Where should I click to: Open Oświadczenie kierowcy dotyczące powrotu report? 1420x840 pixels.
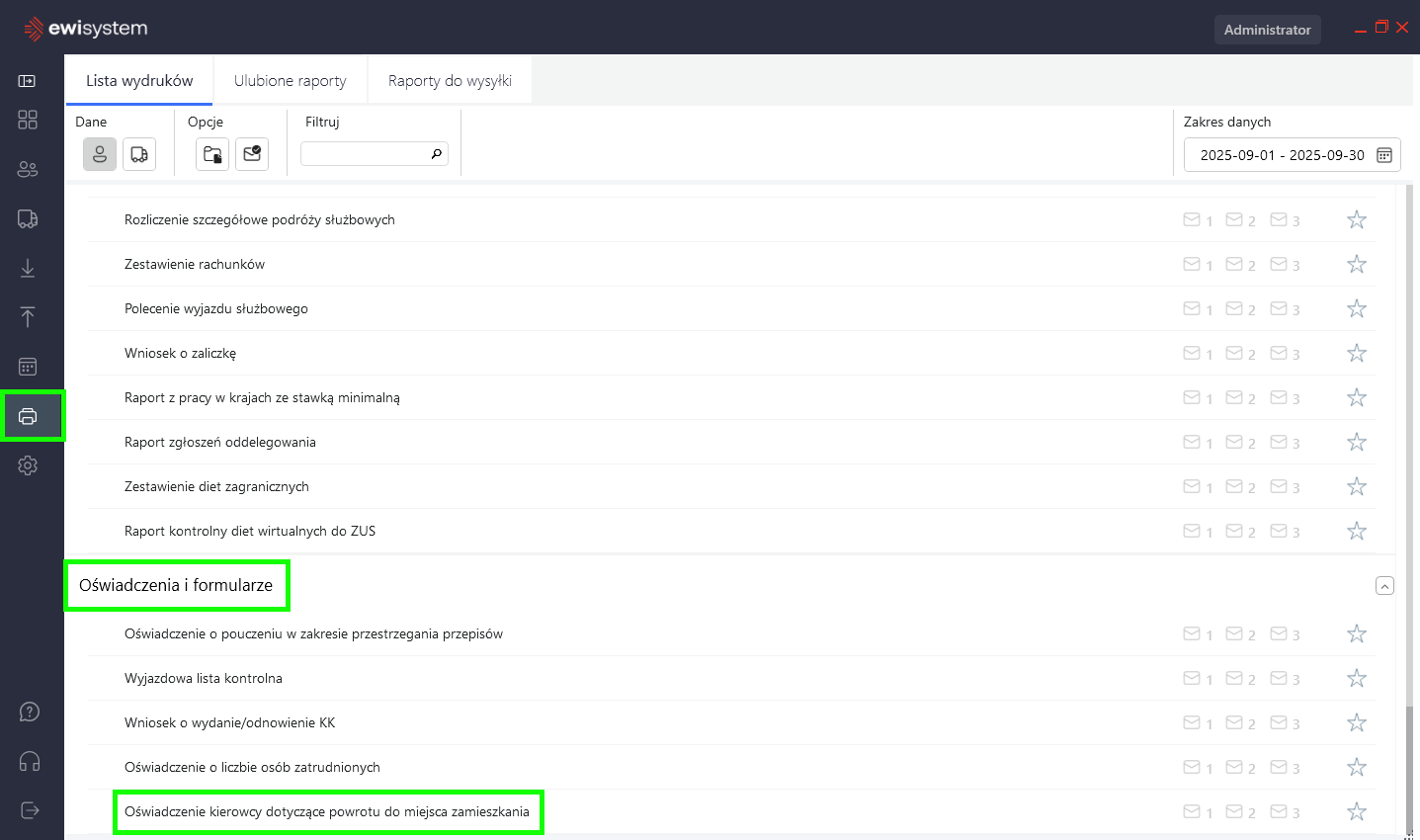point(327,812)
